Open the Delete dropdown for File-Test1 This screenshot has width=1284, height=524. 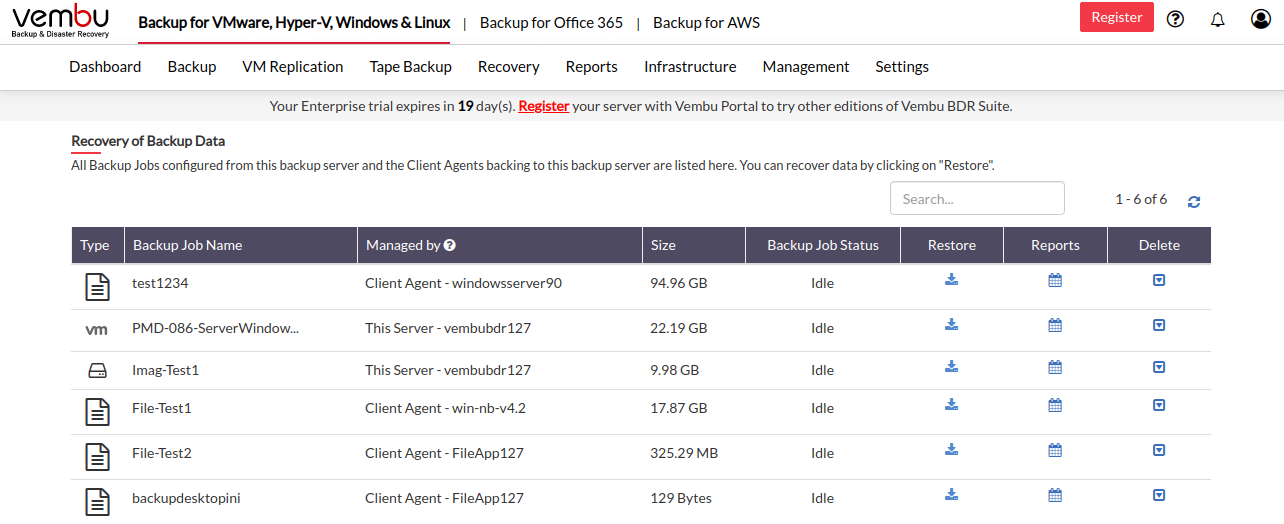pyautogui.click(x=1159, y=404)
